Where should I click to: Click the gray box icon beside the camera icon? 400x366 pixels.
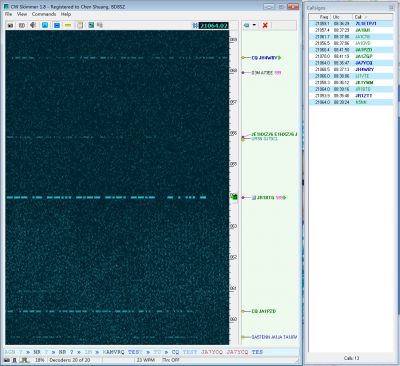point(22,25)
